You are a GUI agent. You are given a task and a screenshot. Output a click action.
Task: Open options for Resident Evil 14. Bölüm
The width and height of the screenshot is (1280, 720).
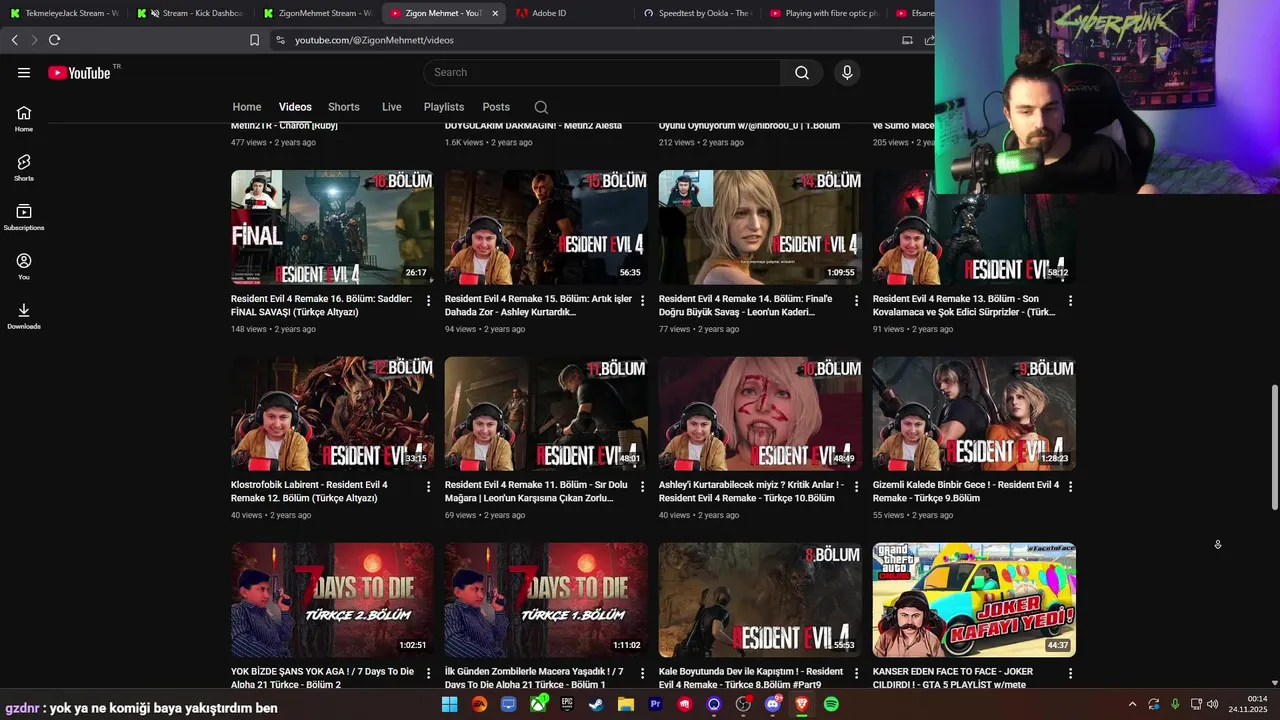pyautogui.click(x=857, y=300)
